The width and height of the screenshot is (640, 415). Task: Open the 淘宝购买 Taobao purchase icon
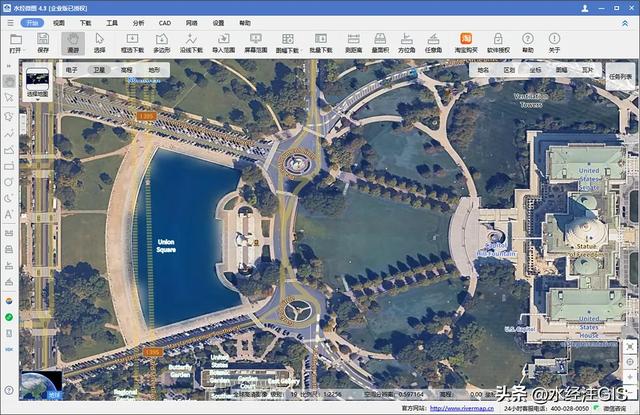coord(465,42)
